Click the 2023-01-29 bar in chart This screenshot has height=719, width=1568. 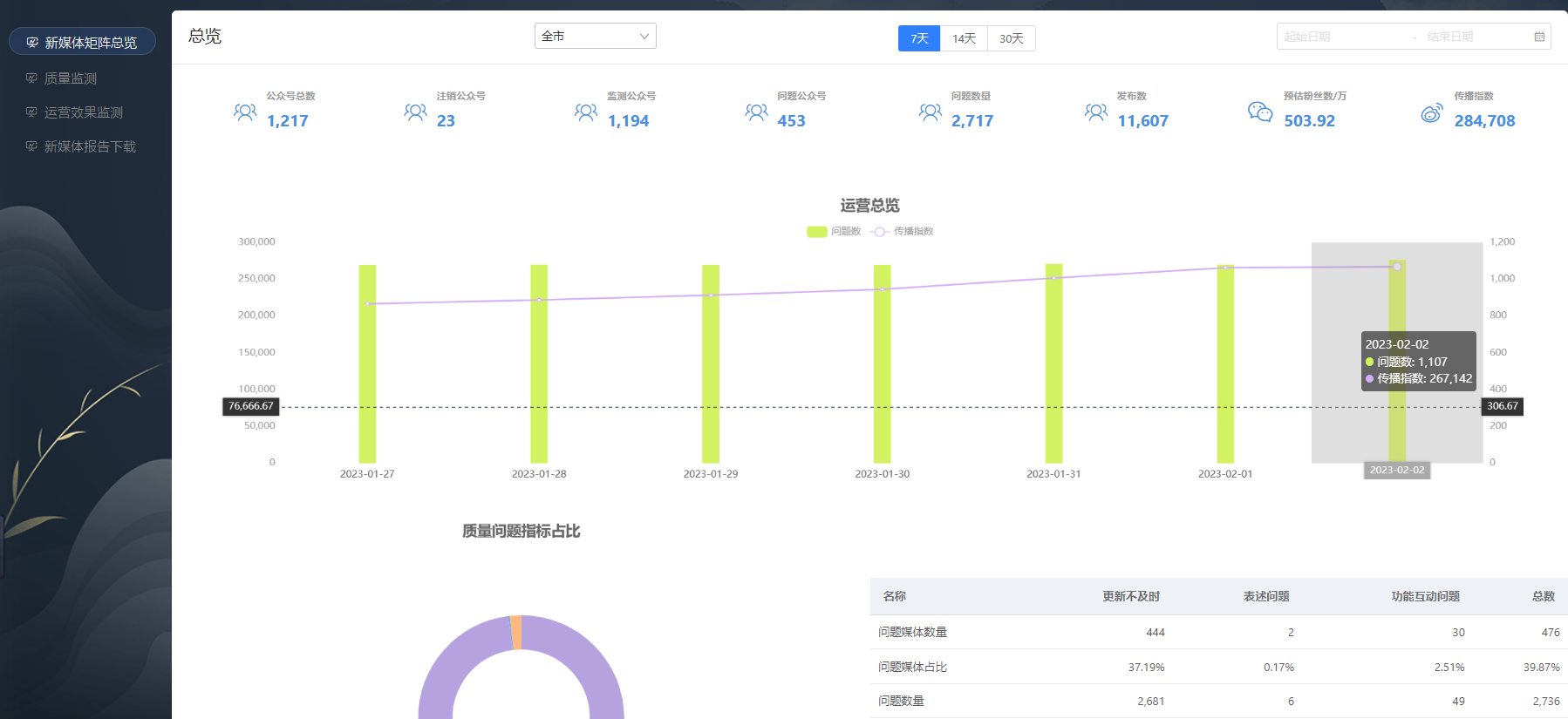pos(711,363)
